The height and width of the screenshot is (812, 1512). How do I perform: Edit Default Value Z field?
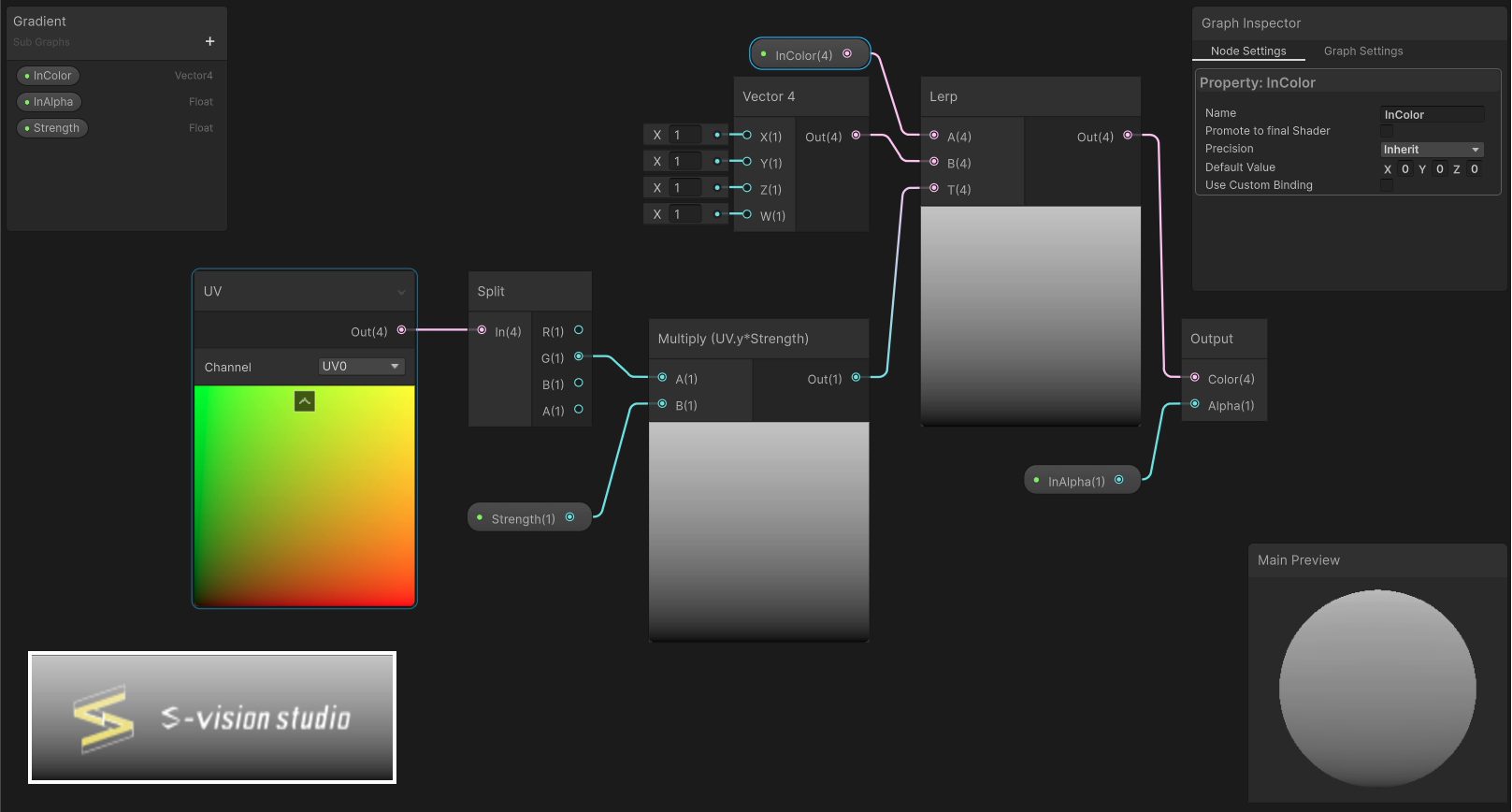[1475, 169]
